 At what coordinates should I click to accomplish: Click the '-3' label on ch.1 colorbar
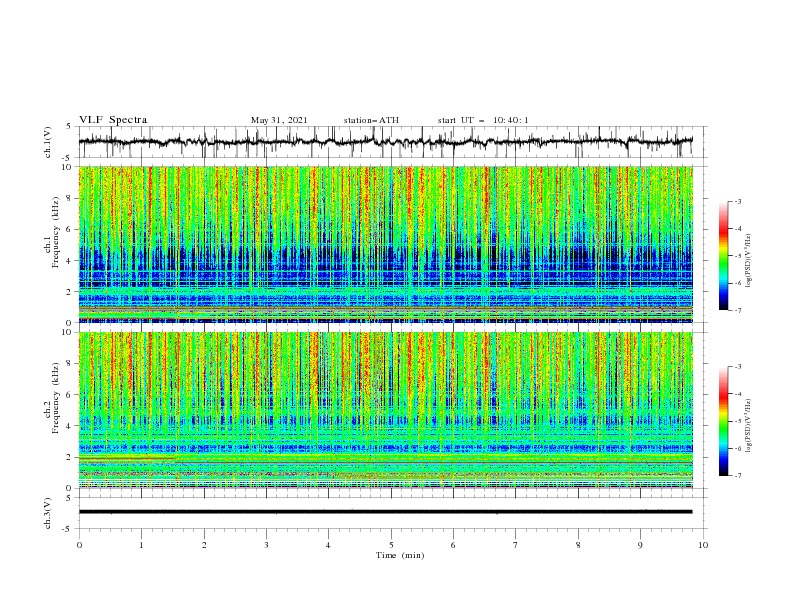(x=737, y=201)
